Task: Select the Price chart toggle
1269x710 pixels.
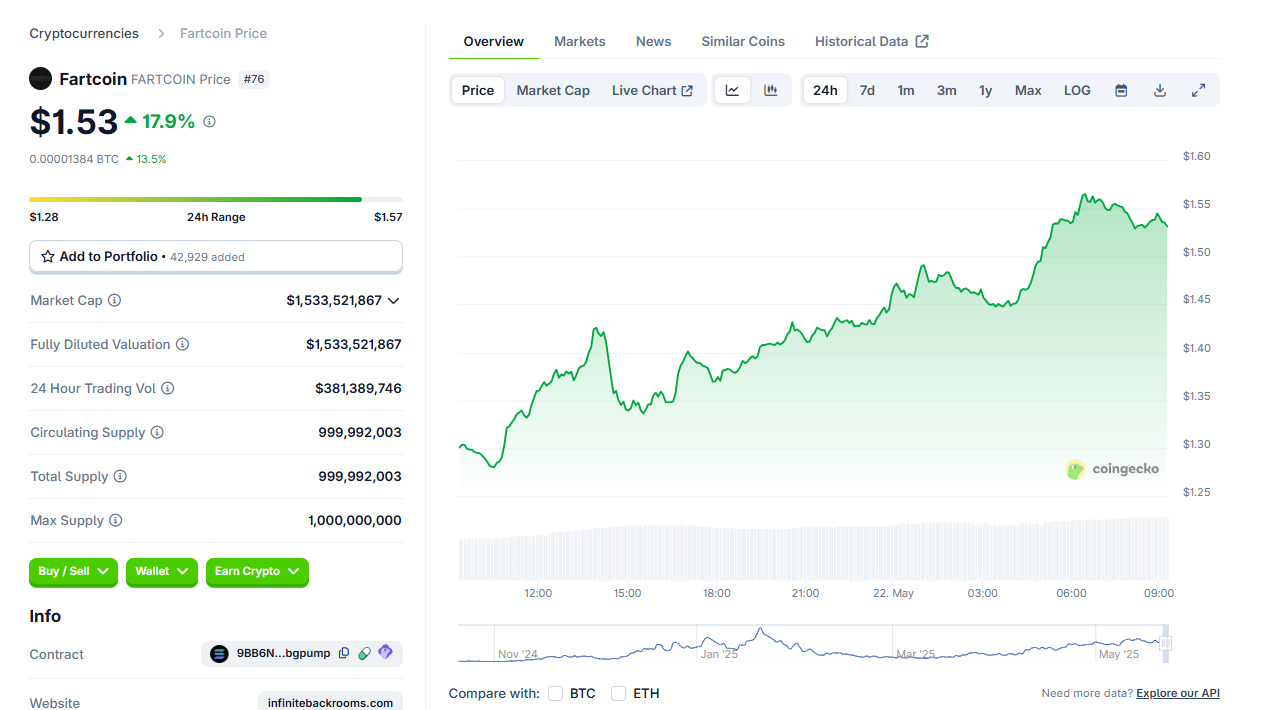Action: point(478,90)
